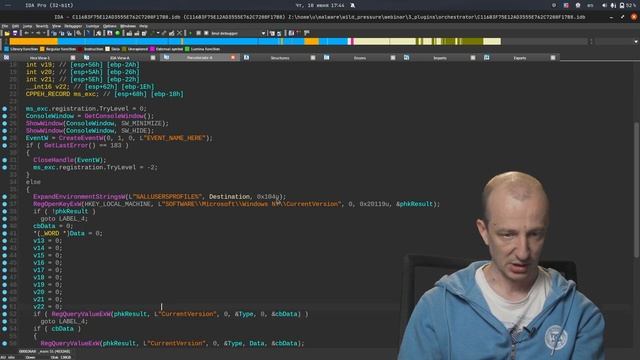Navigate forward with the right arrow icon
This screenshot has height=360, width=640.
pyautogui.click(x=38, y=33)
